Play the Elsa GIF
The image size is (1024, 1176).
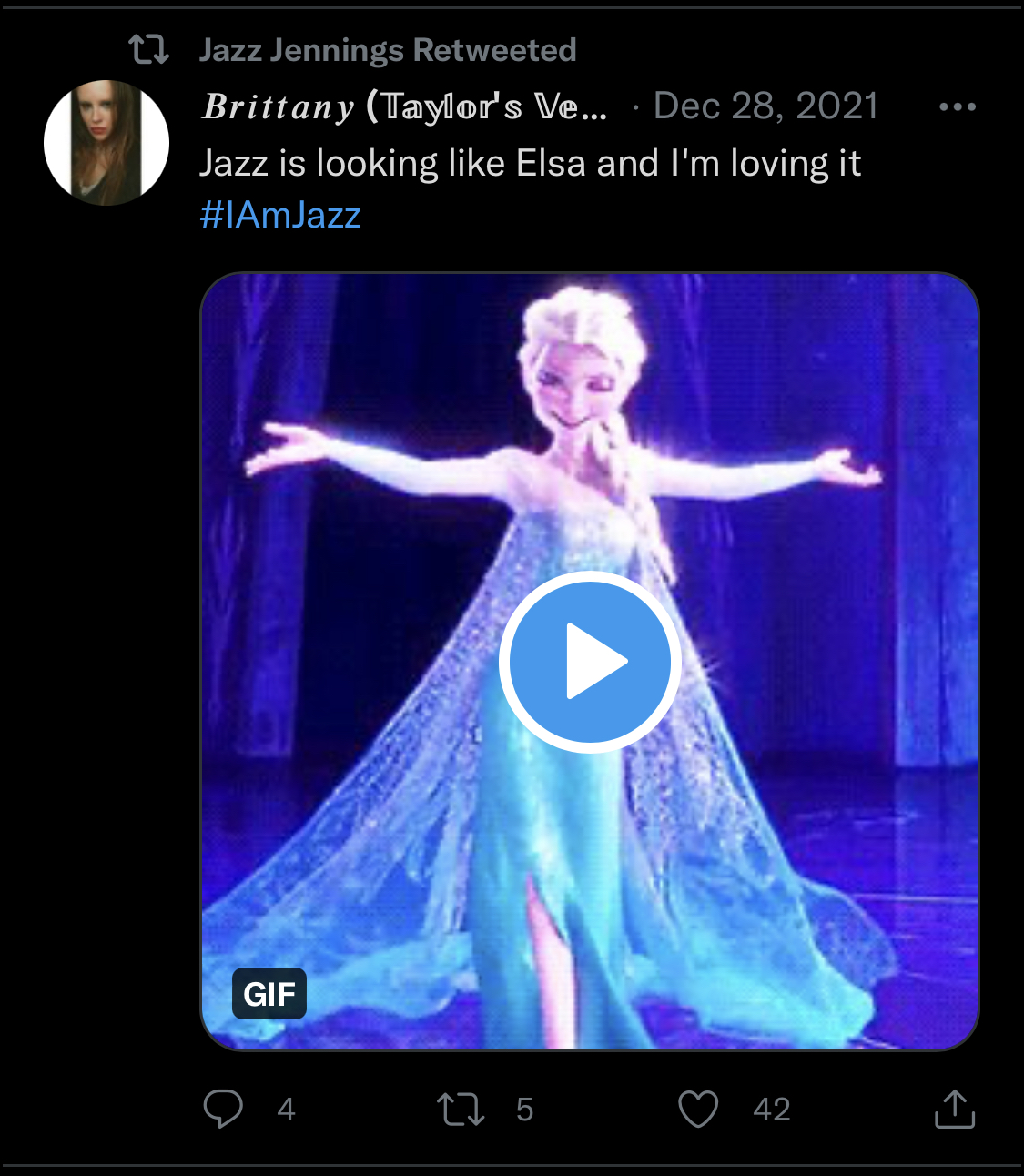click(590, 662)
